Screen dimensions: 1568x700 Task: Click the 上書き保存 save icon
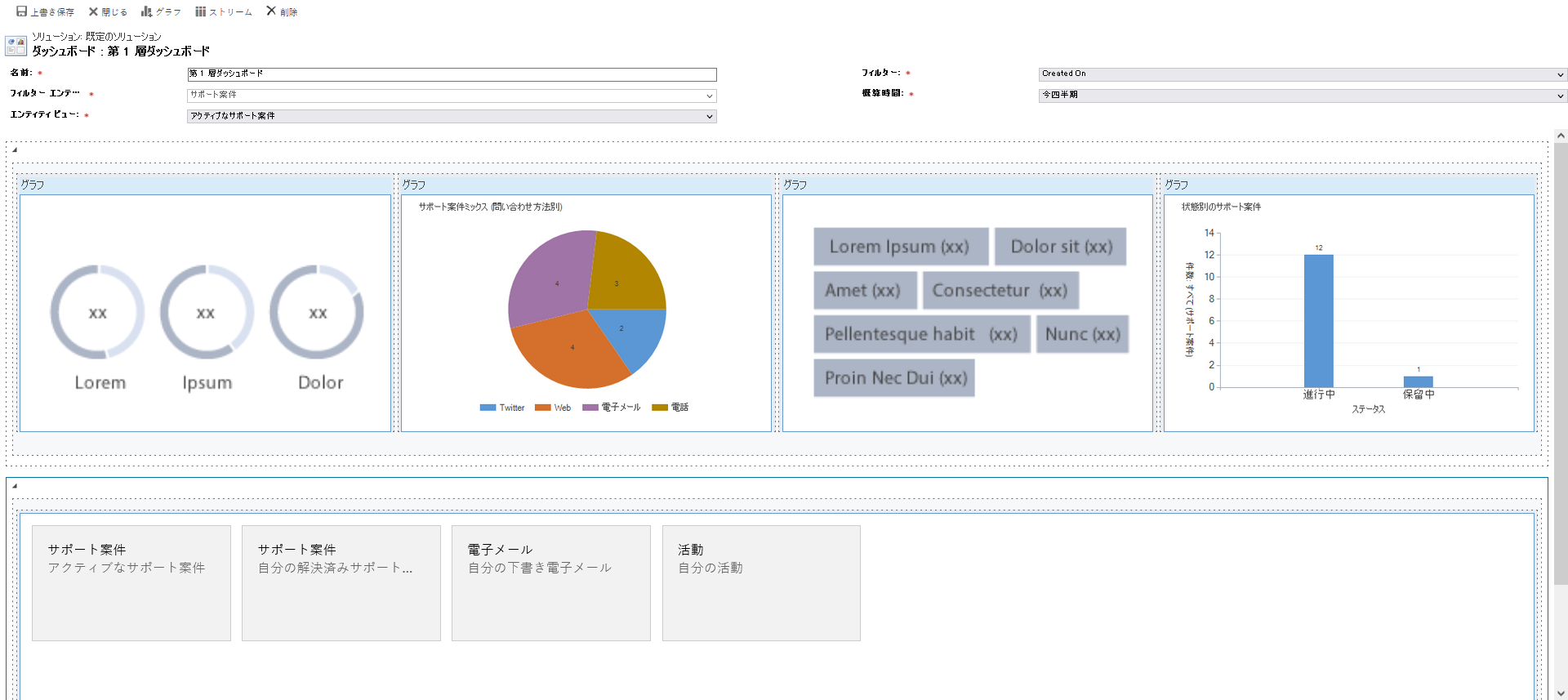[x=22, y=11]
